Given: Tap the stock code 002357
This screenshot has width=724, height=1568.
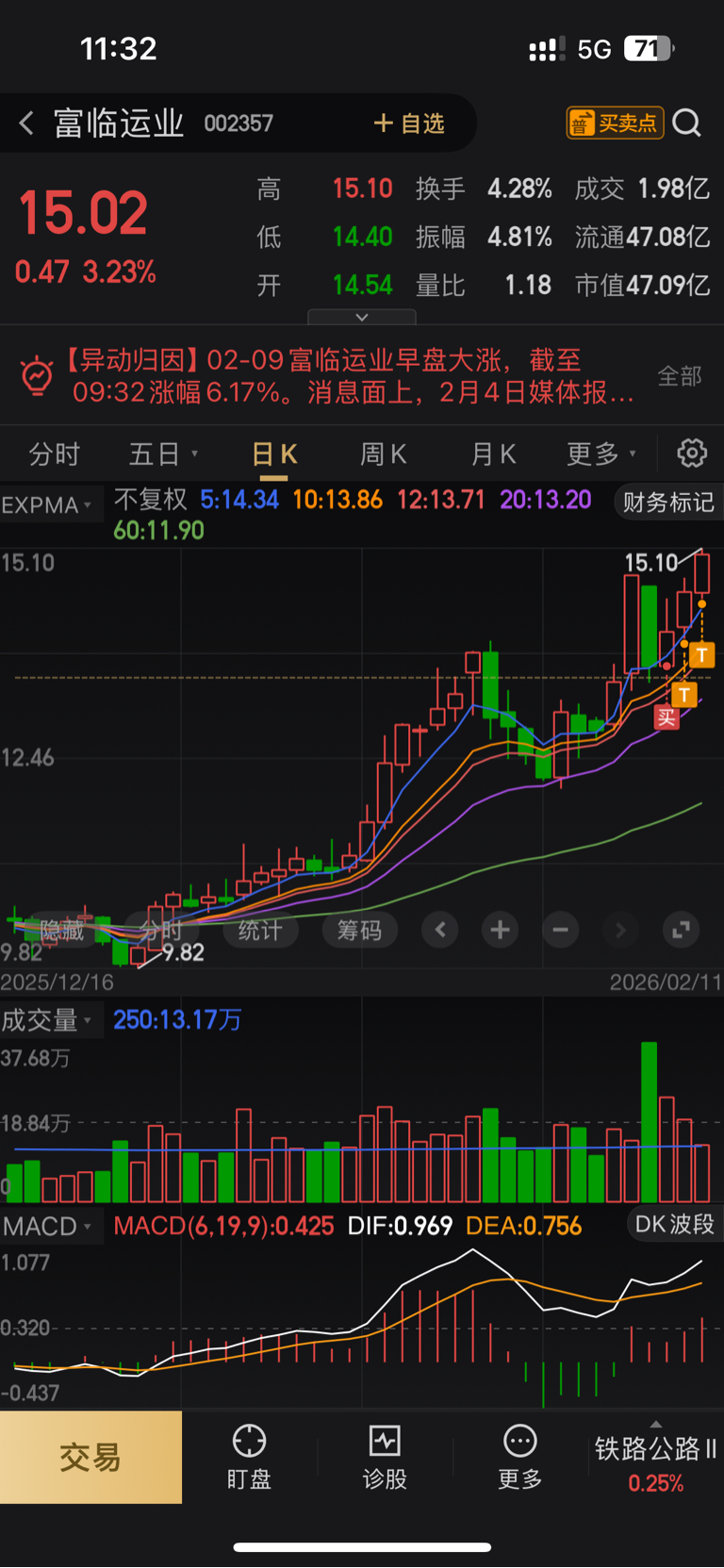Looking at the screenshot, I should (x=239, y=124).
